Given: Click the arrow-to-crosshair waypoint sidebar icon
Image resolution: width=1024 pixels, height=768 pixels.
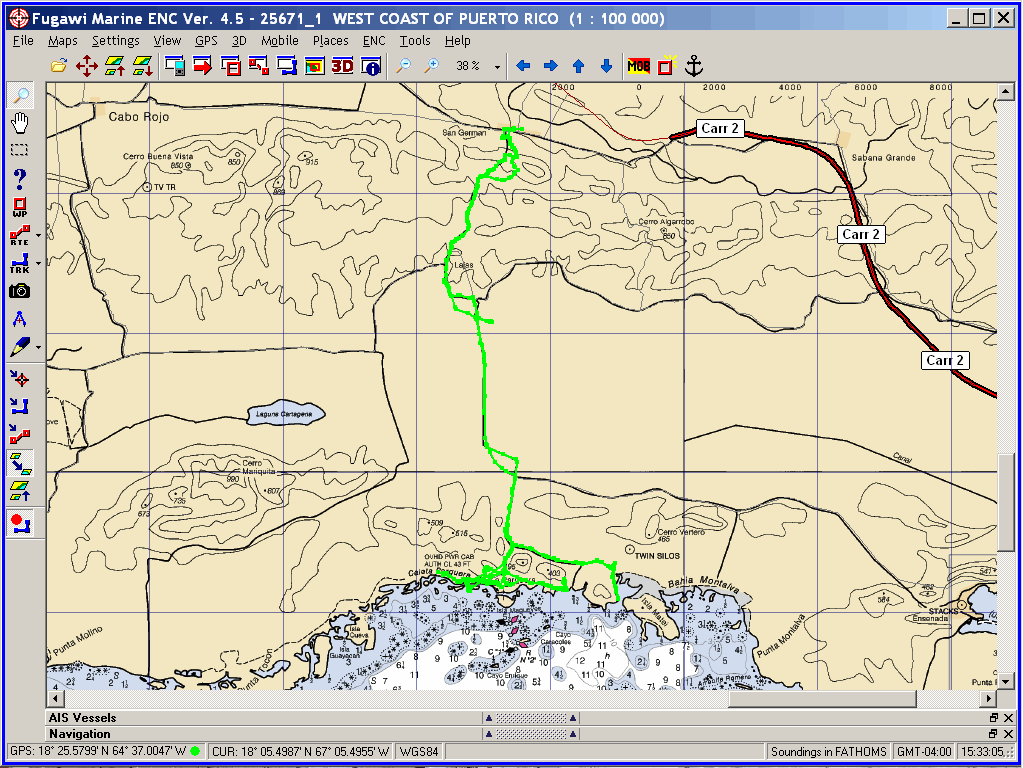Looking at the screenshot, I should (x=20, y=379).
